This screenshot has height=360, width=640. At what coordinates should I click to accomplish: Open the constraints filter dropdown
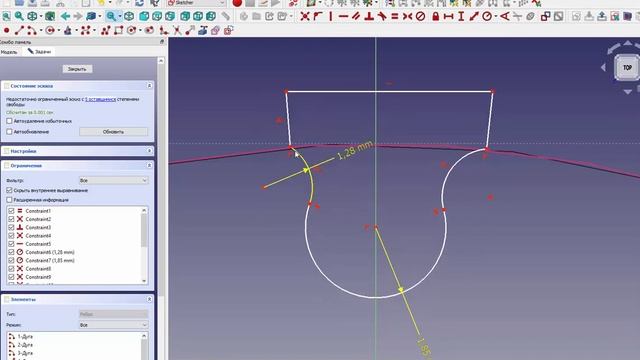coord(113,180)
